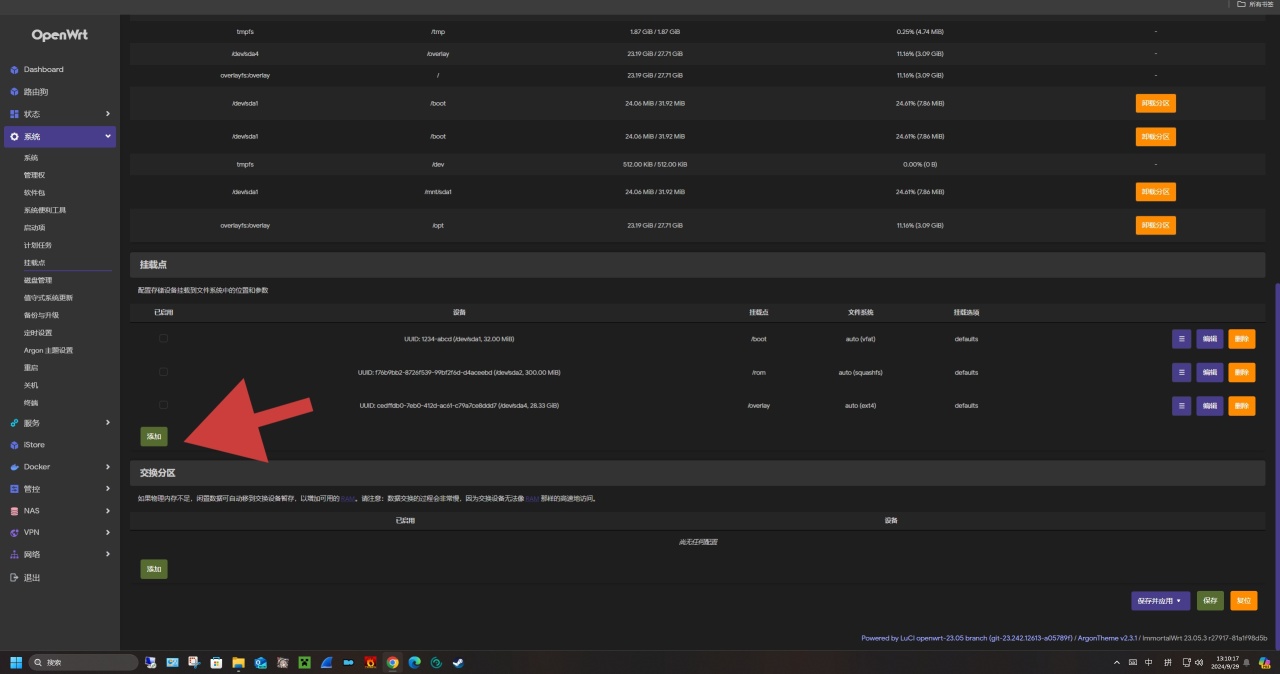Image resolution: width=1280 pixels, height=674 pixels.
Task: Open 备份与升级 submenu item
Action: click(x=41, y=315)
